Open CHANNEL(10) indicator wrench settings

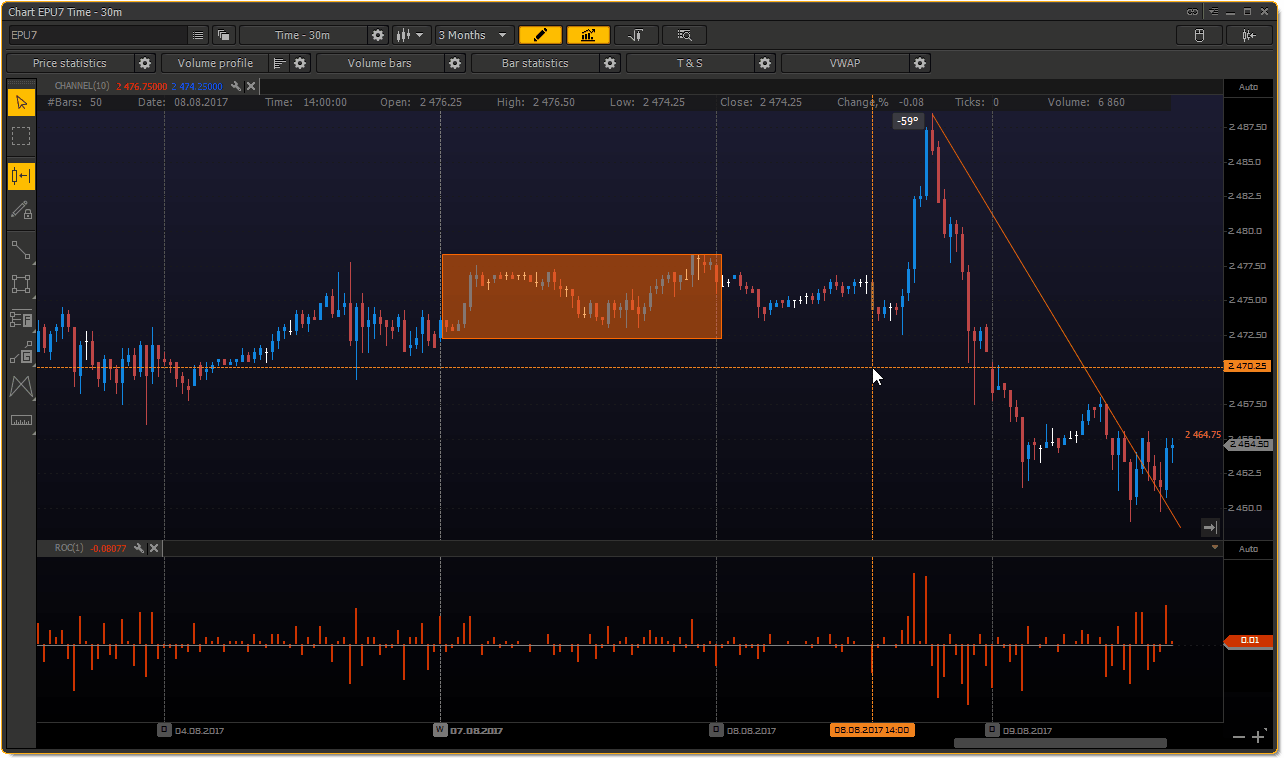coord(235,87)
